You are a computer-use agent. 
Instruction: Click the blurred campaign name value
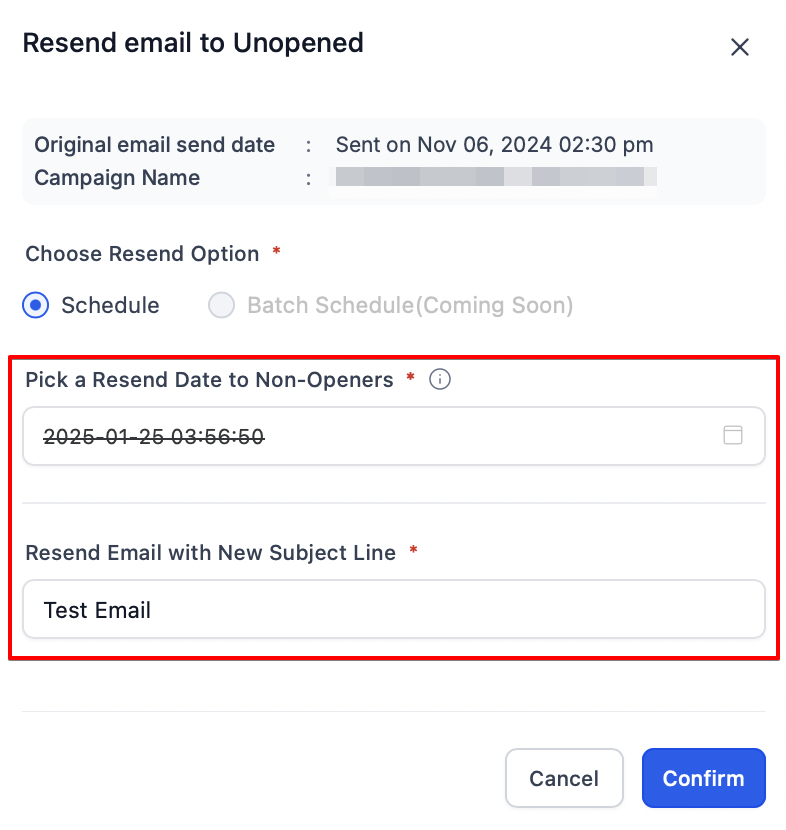495,178
